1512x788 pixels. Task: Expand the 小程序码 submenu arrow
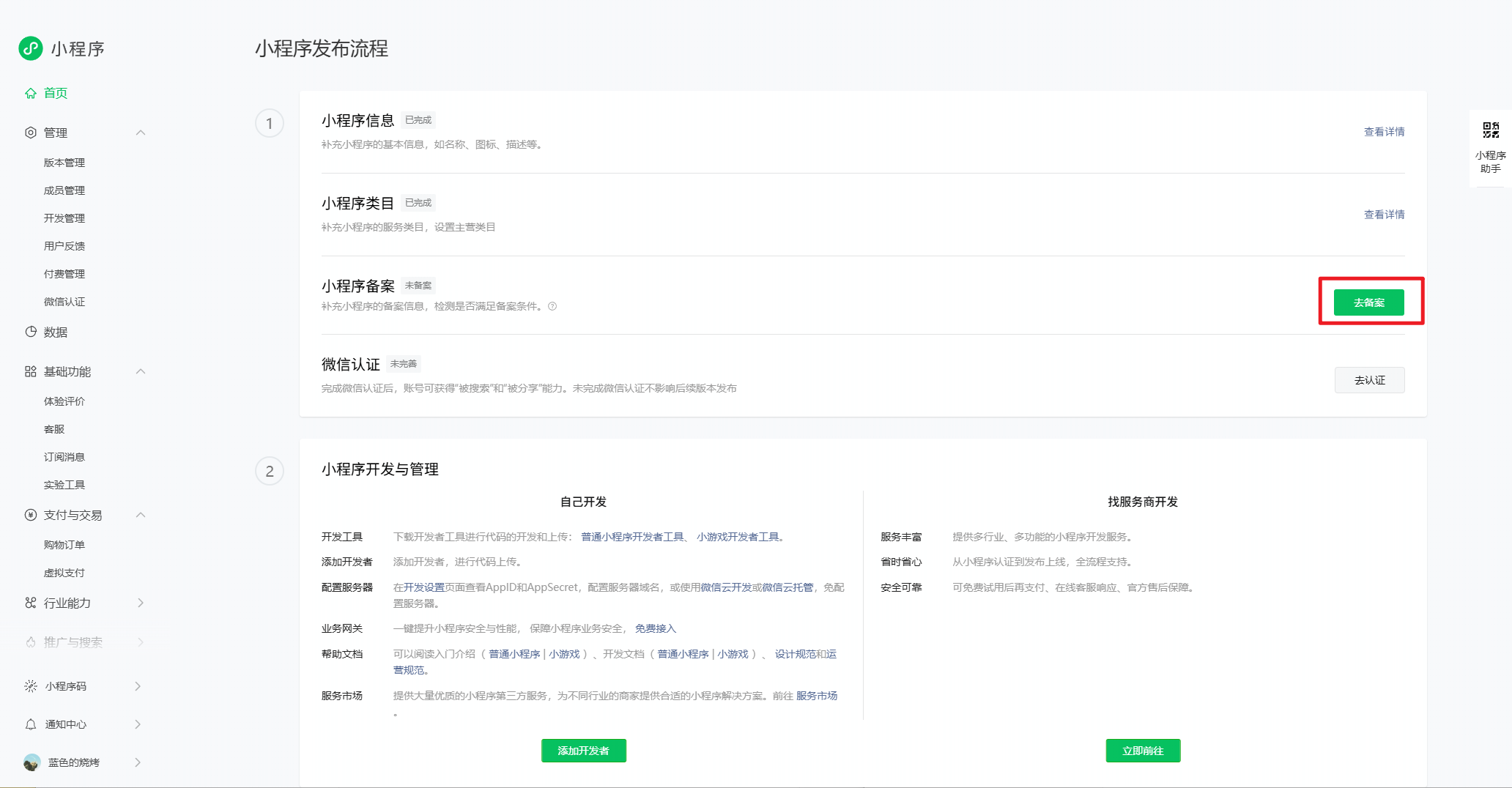point(138,686)
